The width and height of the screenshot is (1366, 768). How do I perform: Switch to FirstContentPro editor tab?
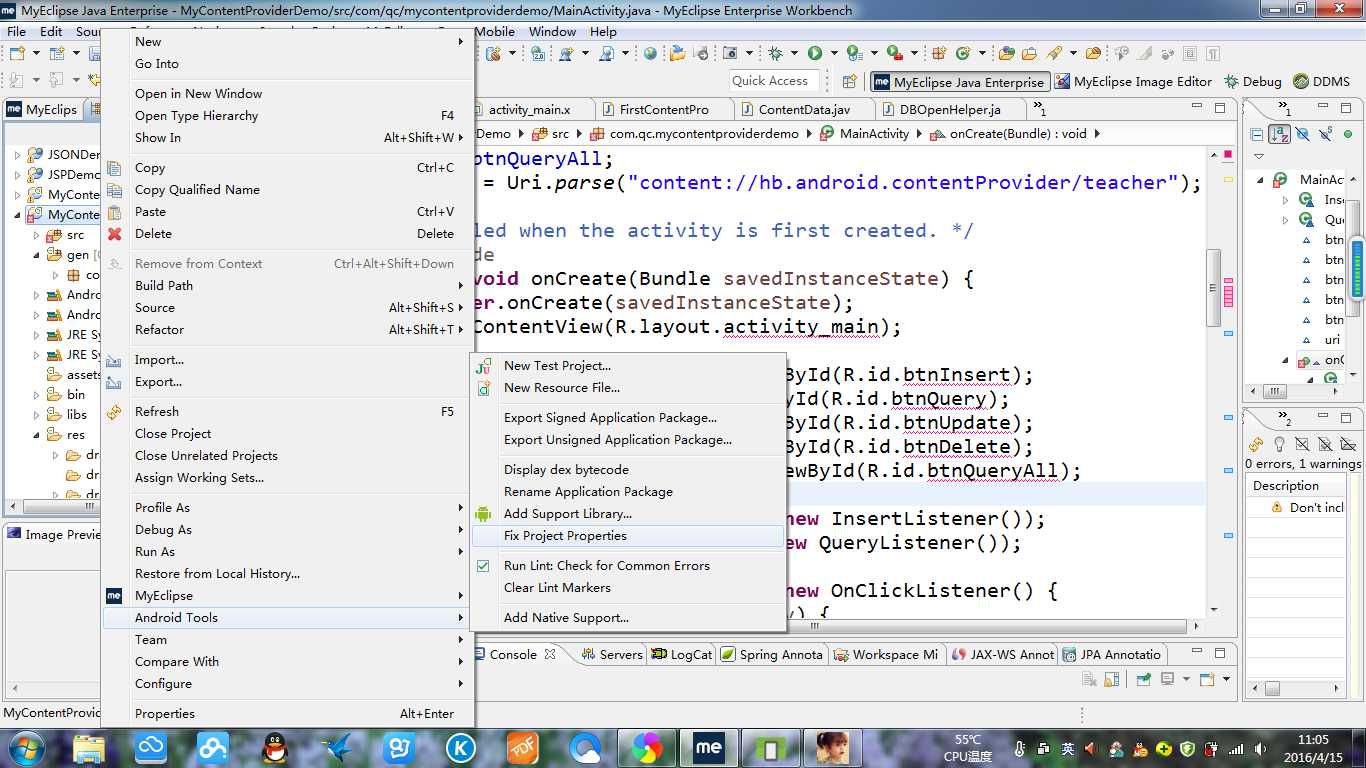[x=663, y=110]
